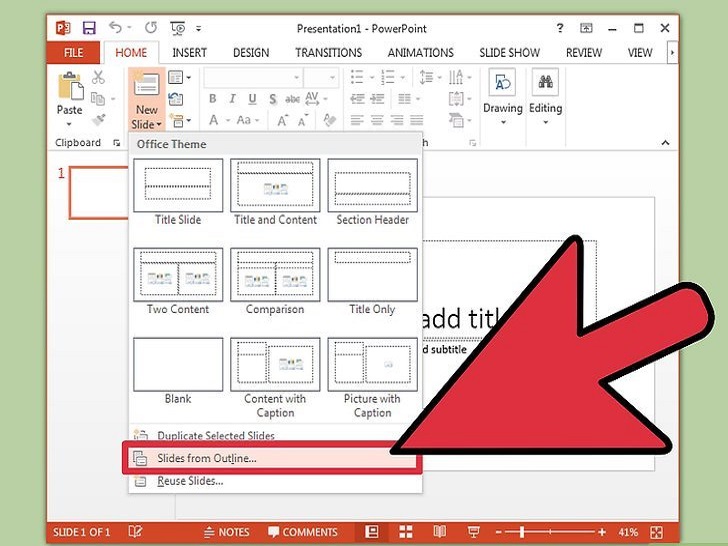Click the Copy icon

[x=98, y=98]
